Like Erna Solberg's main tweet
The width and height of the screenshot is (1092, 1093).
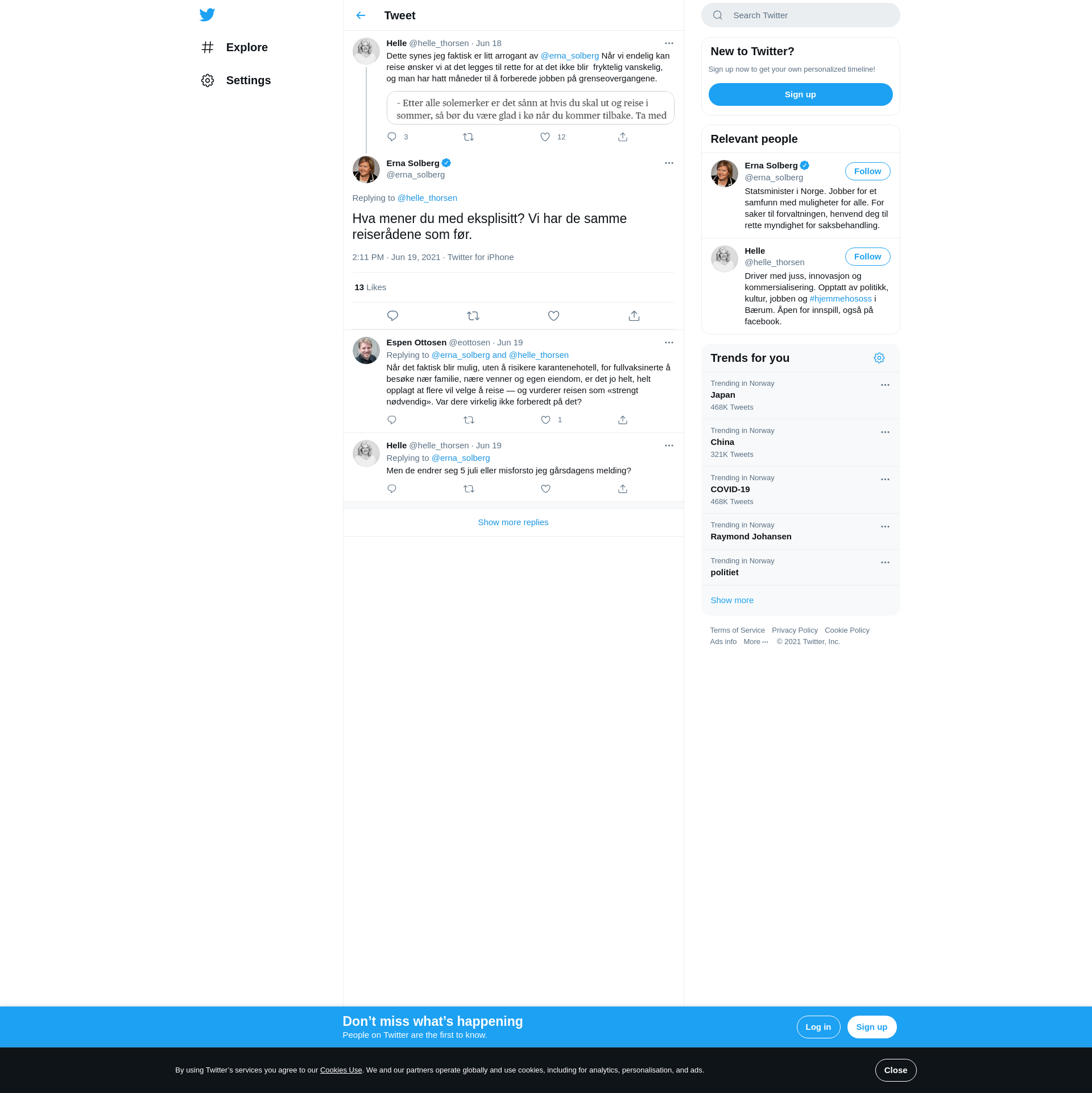553,316
